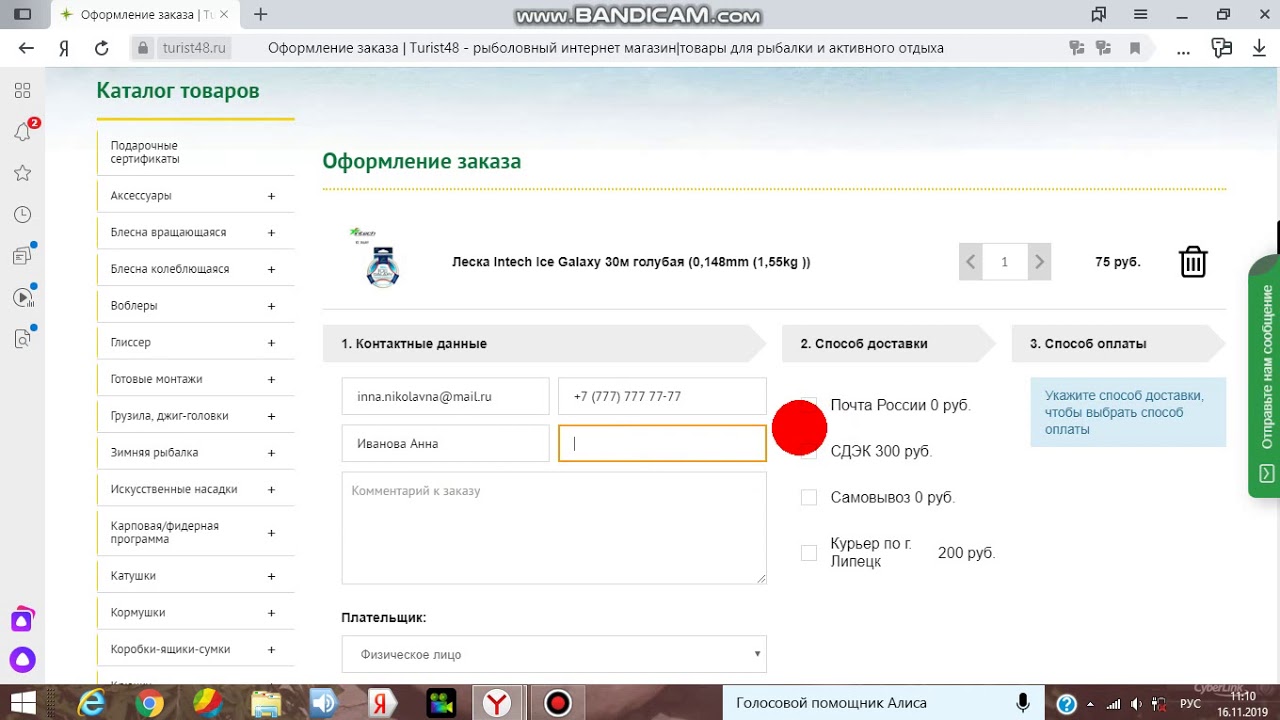
Task: Expand the Зимняя рыбалка category
Action: click(x=271, y=453)
